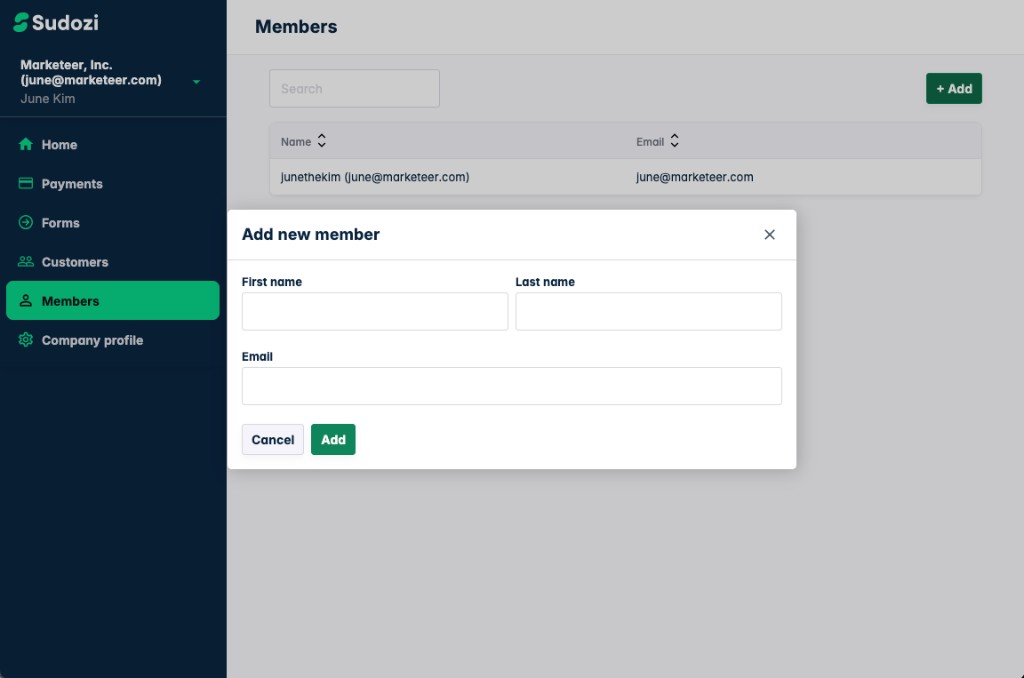The image size is (1024, 678).
Task: Sort the table by Email column
Action: pyautogui.click(x=674, y=141)
